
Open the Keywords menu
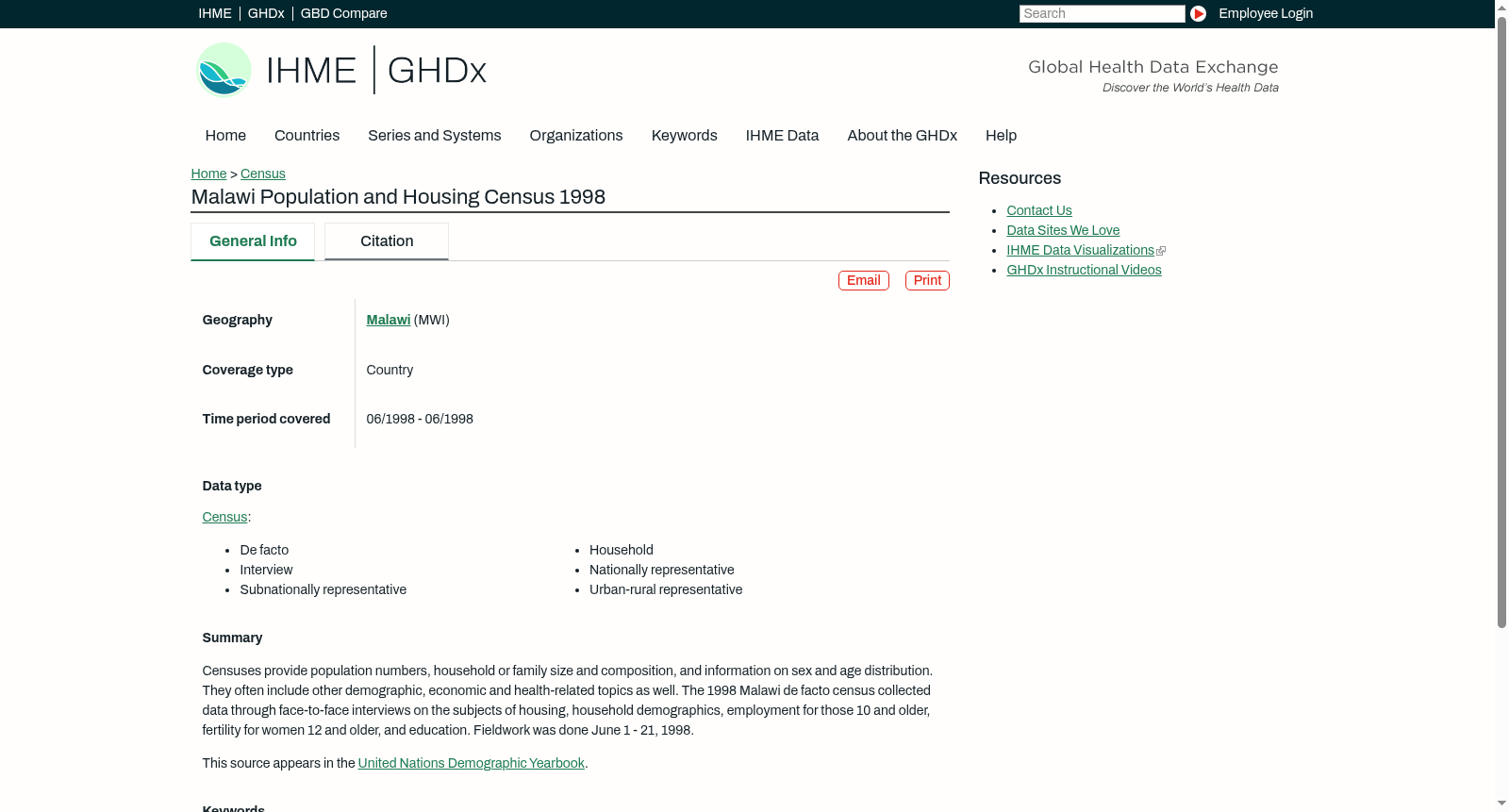pyautogui.click(x=684, y=136)
